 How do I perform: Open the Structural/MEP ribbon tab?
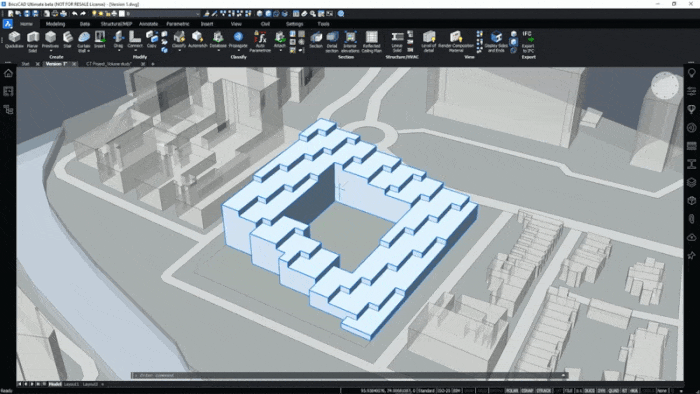click(116, 24)
